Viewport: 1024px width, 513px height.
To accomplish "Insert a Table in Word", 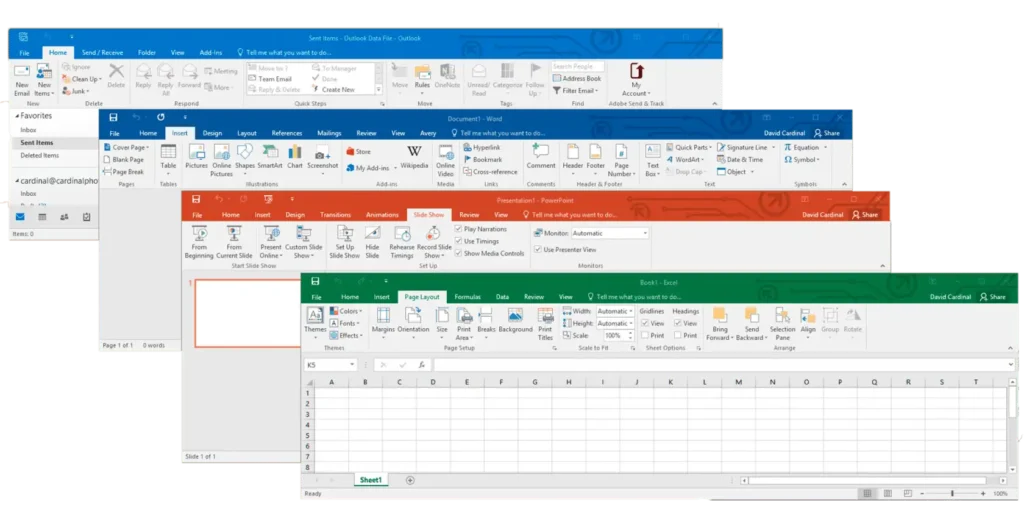I will click(x=168, y=160).
